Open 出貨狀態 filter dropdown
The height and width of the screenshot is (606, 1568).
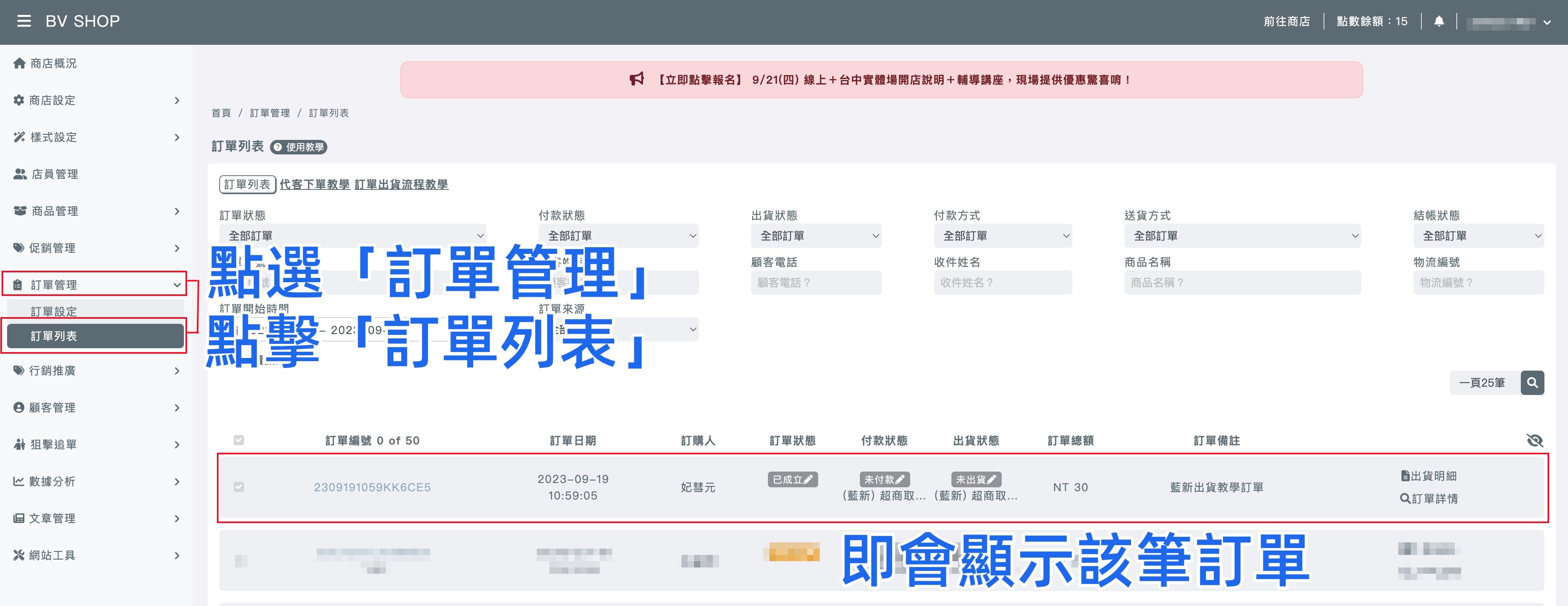point(816,235)
